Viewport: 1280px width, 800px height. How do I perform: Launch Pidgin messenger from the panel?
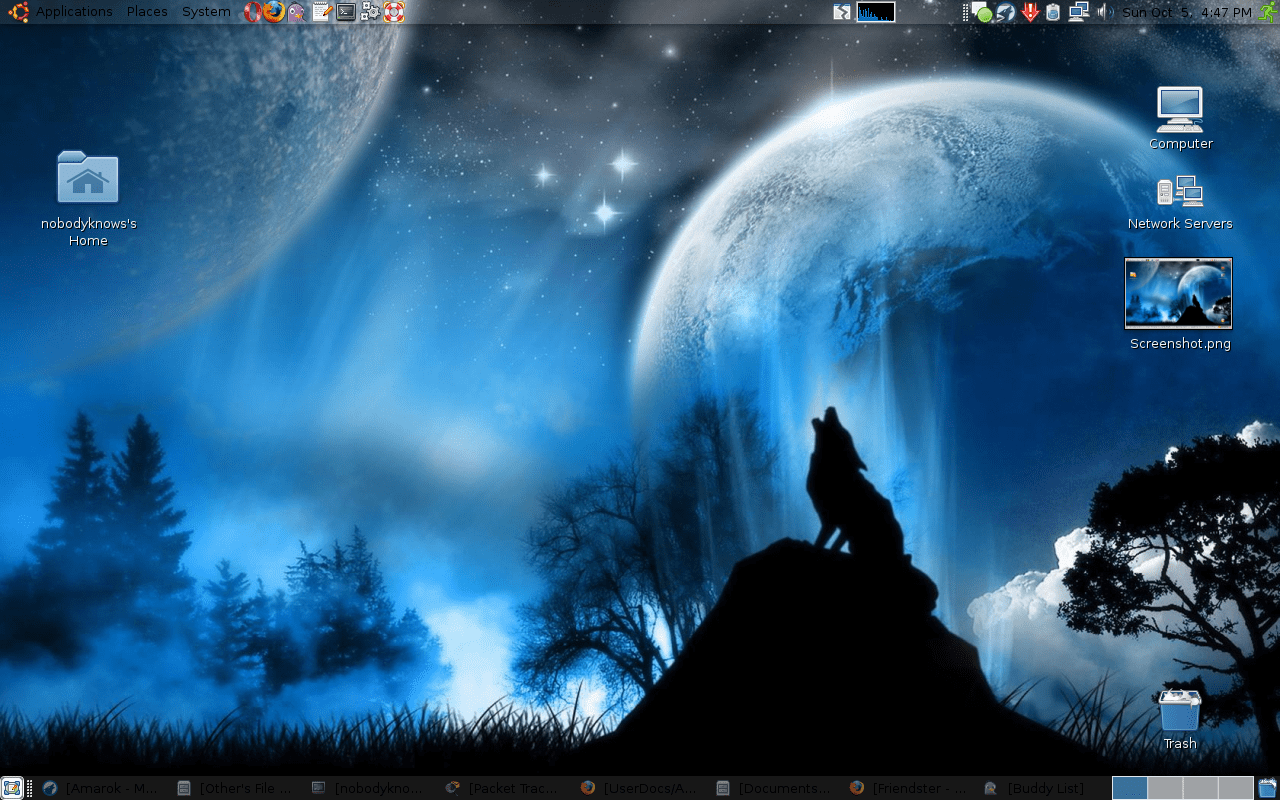tap(297, 12)
